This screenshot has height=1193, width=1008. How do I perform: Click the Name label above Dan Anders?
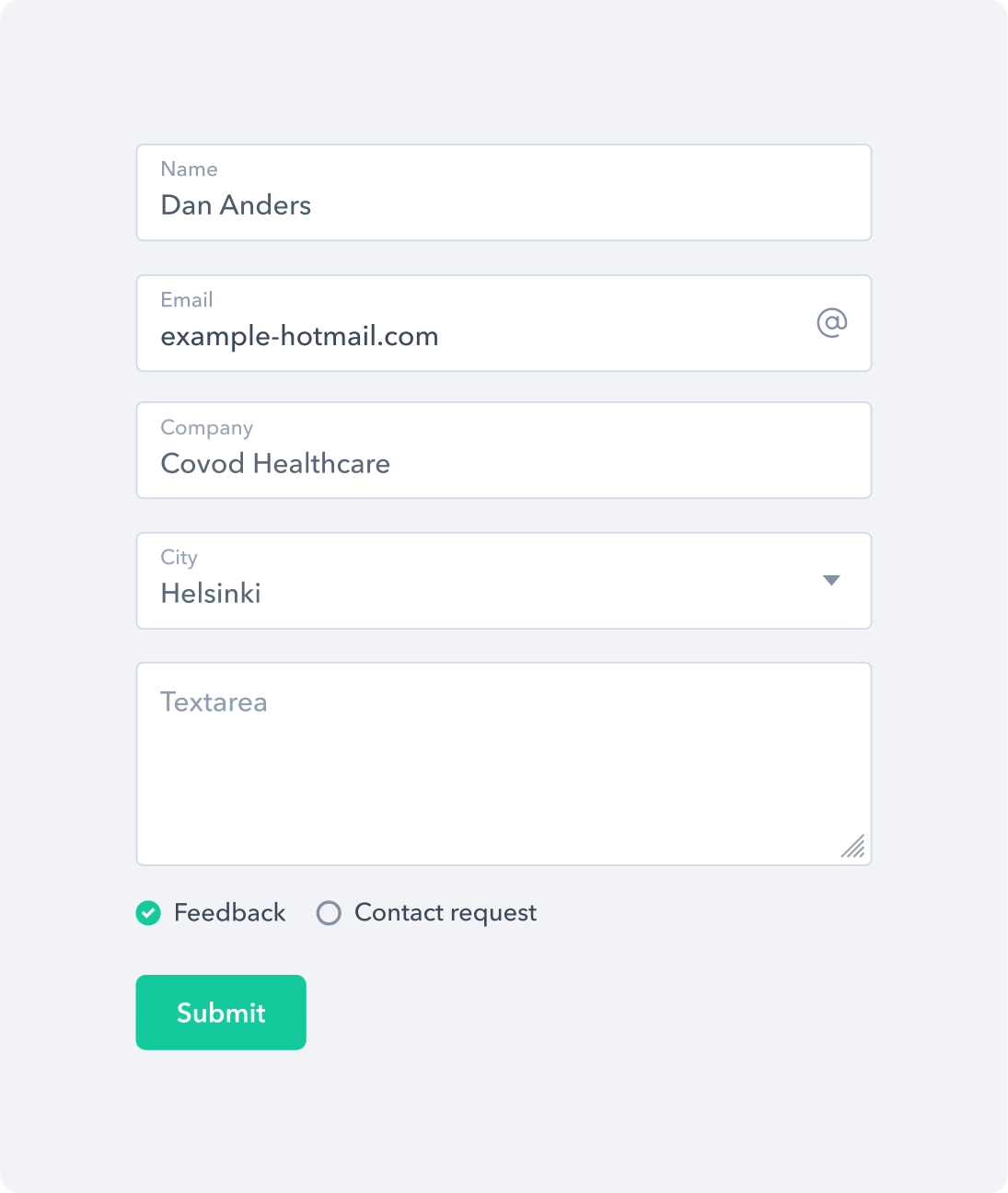[189, 168]
